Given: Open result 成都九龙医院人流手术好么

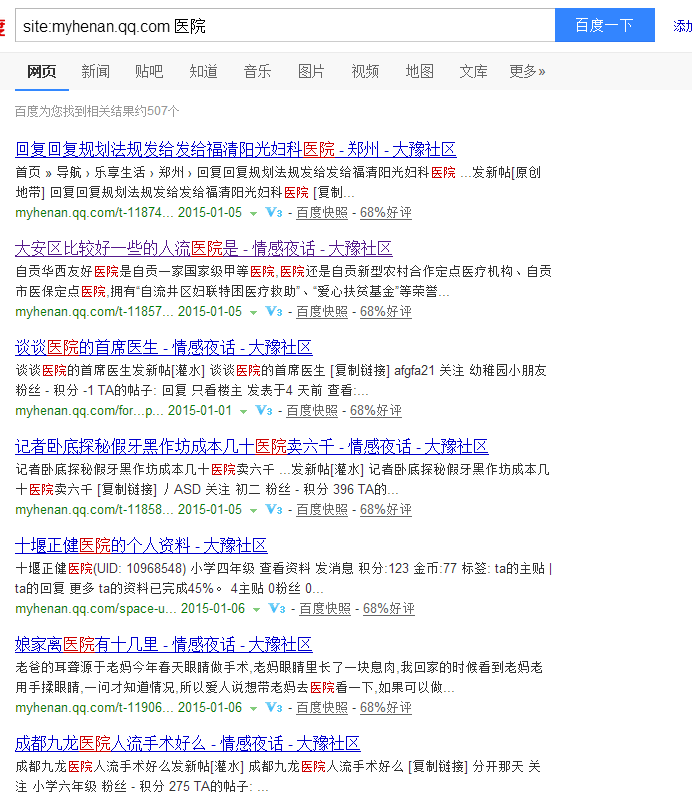Looking at the screenshot, I should pos(188,743).
